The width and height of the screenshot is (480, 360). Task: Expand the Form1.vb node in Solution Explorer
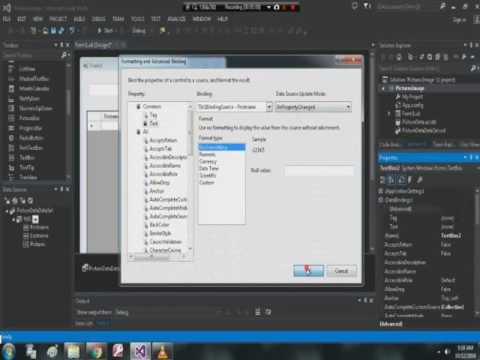[389, 114]
